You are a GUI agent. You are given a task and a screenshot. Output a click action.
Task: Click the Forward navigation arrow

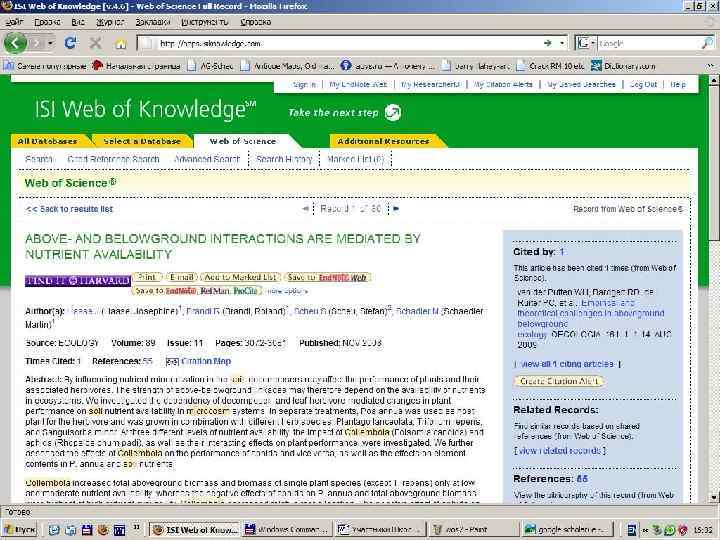pyautogui.click(x=37, y=44)
